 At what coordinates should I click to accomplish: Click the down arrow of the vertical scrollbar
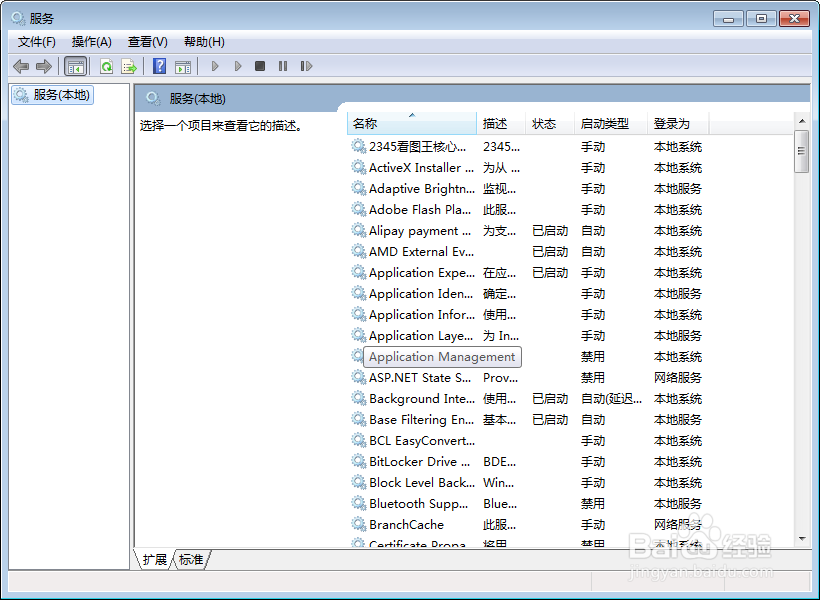(x=802, y=541)
